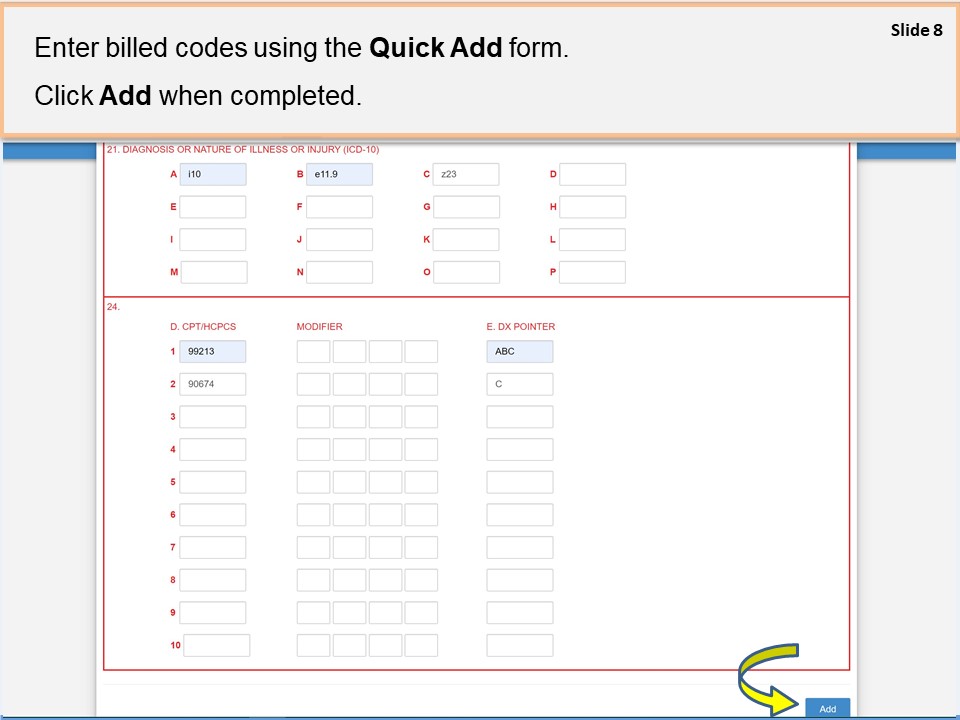Image resolution: width=960 pixels, height=720 pixels.
Task: Focus the empty diagnosis field D
Action: [x=592, y=175]
